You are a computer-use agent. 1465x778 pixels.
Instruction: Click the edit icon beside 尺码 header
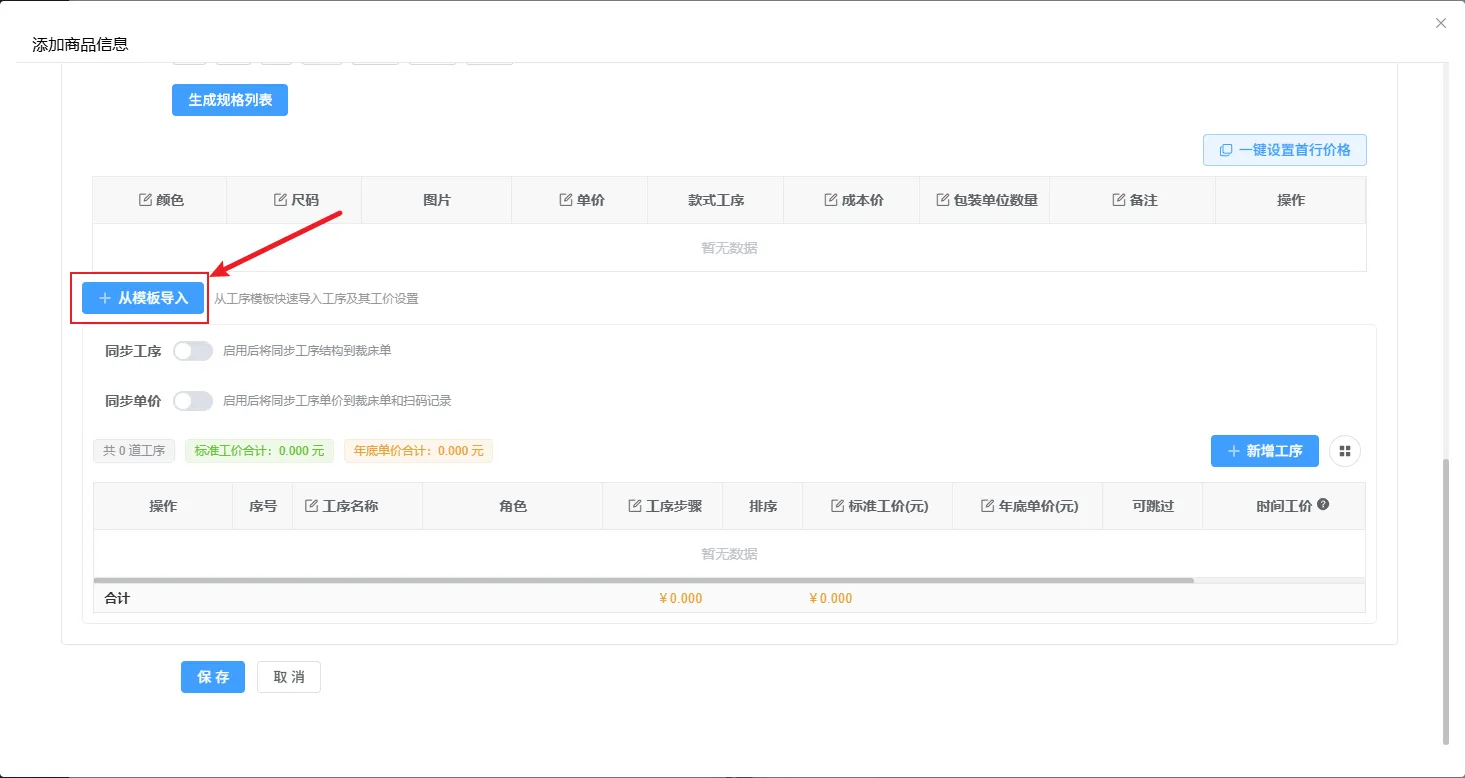[x=280, y=200]
